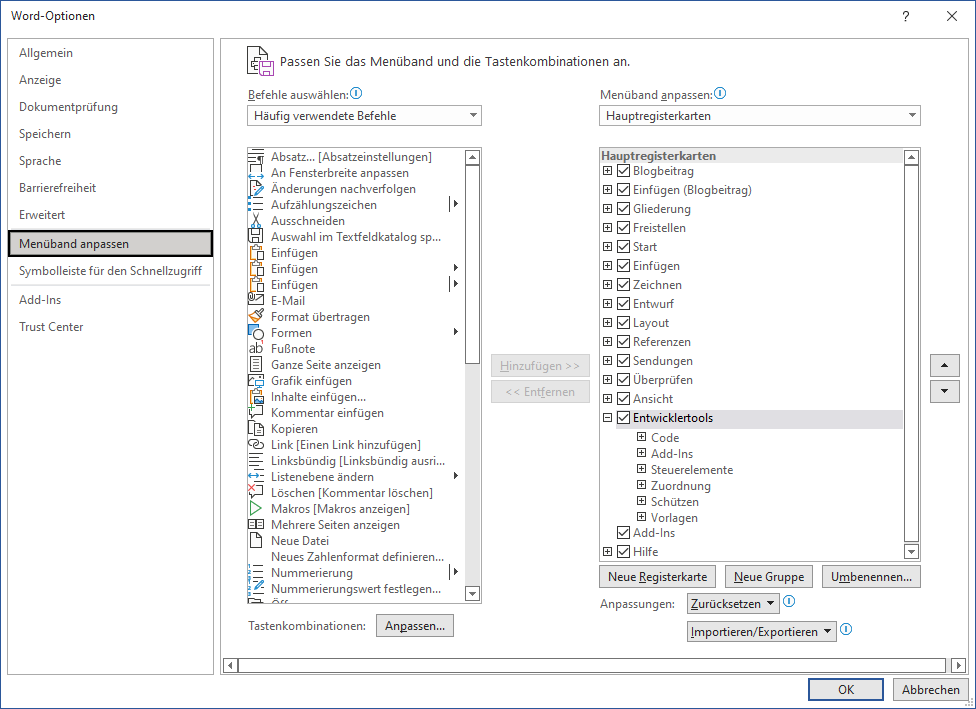Click the Neue Gruppe button

(769, 576)
